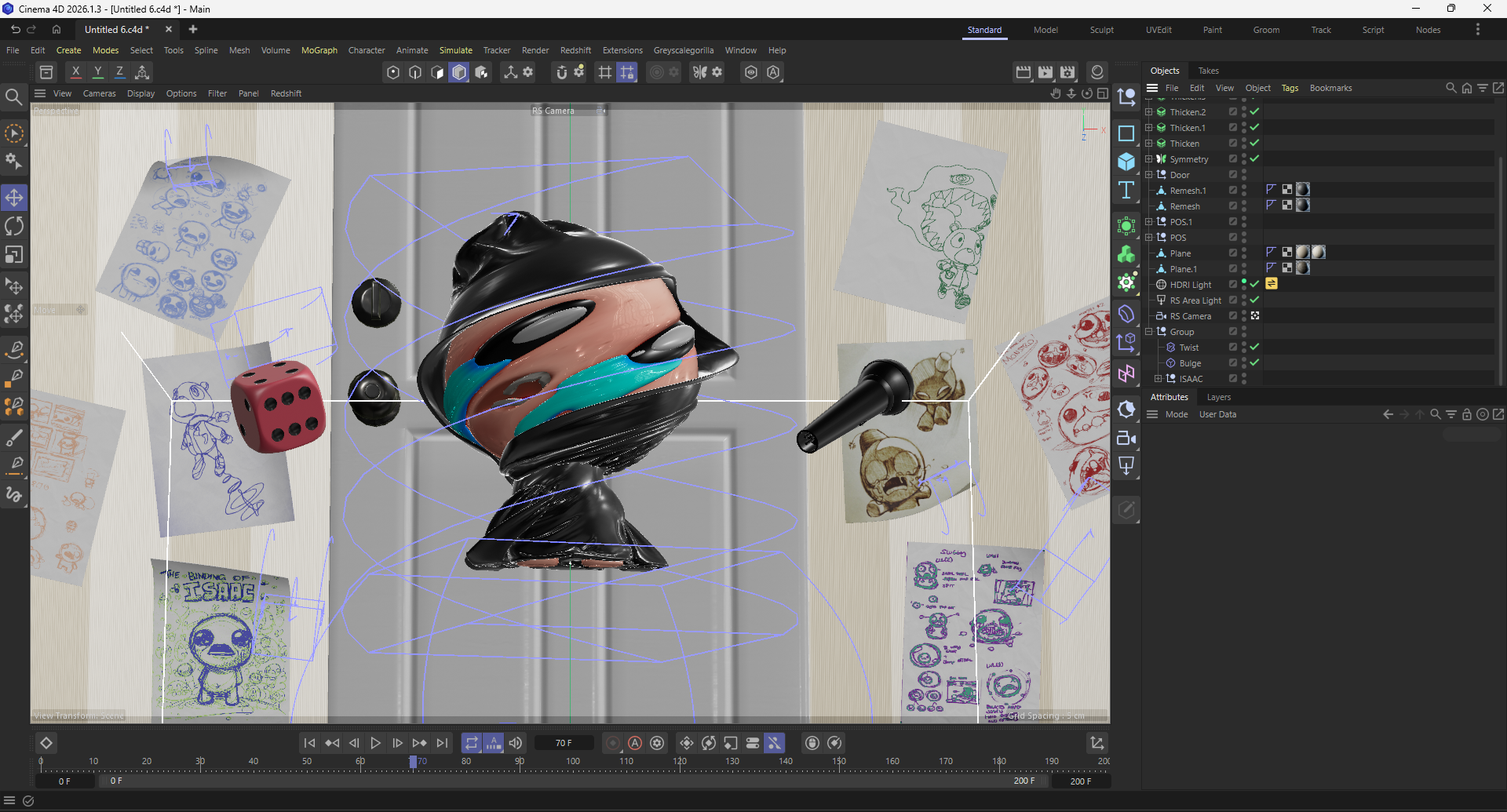This screenshot has height=812, width=1507.
Task: Expand the ISAAC object
Action: click(1159, 378)
